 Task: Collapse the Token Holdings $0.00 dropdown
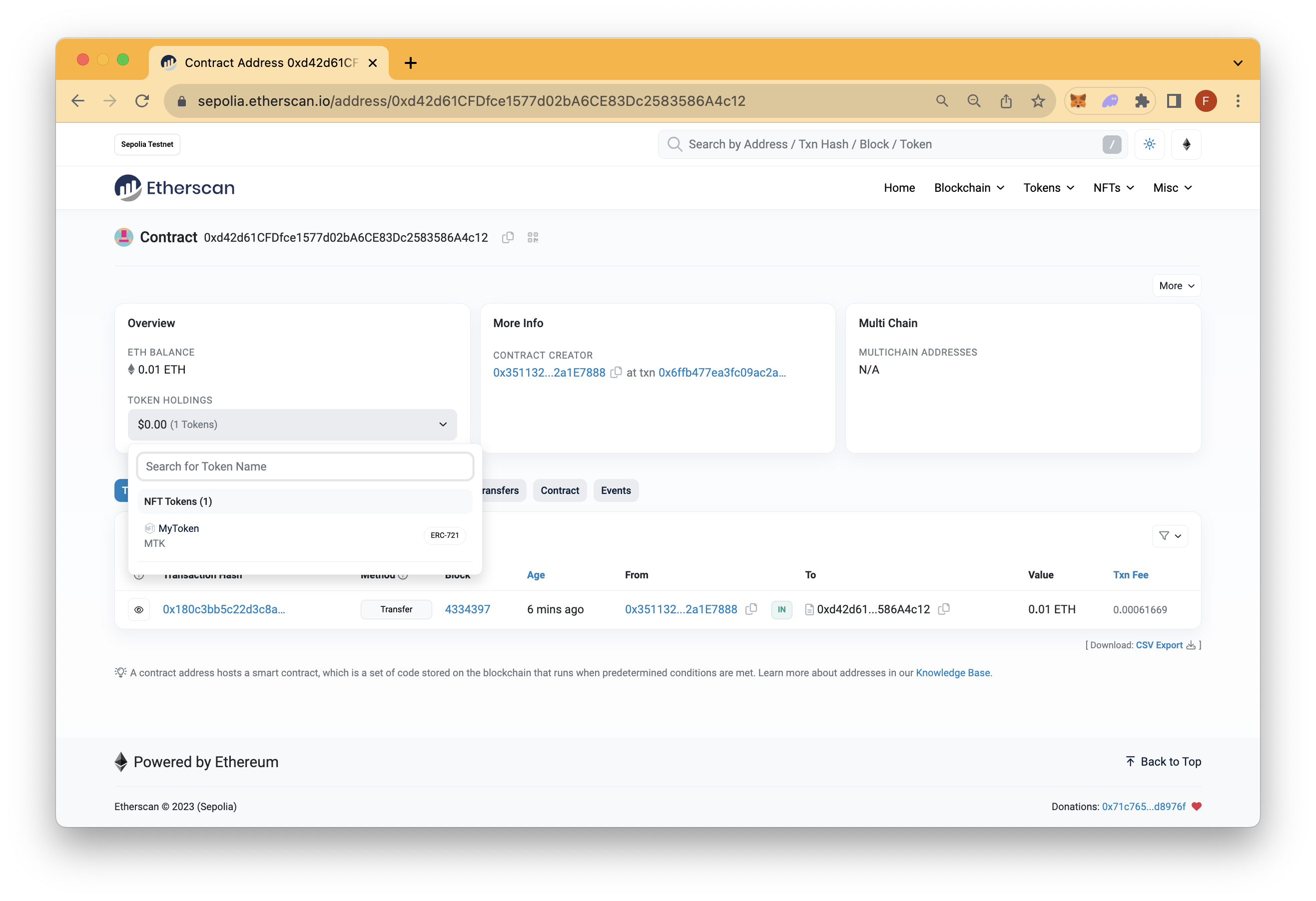coord(292,425)
